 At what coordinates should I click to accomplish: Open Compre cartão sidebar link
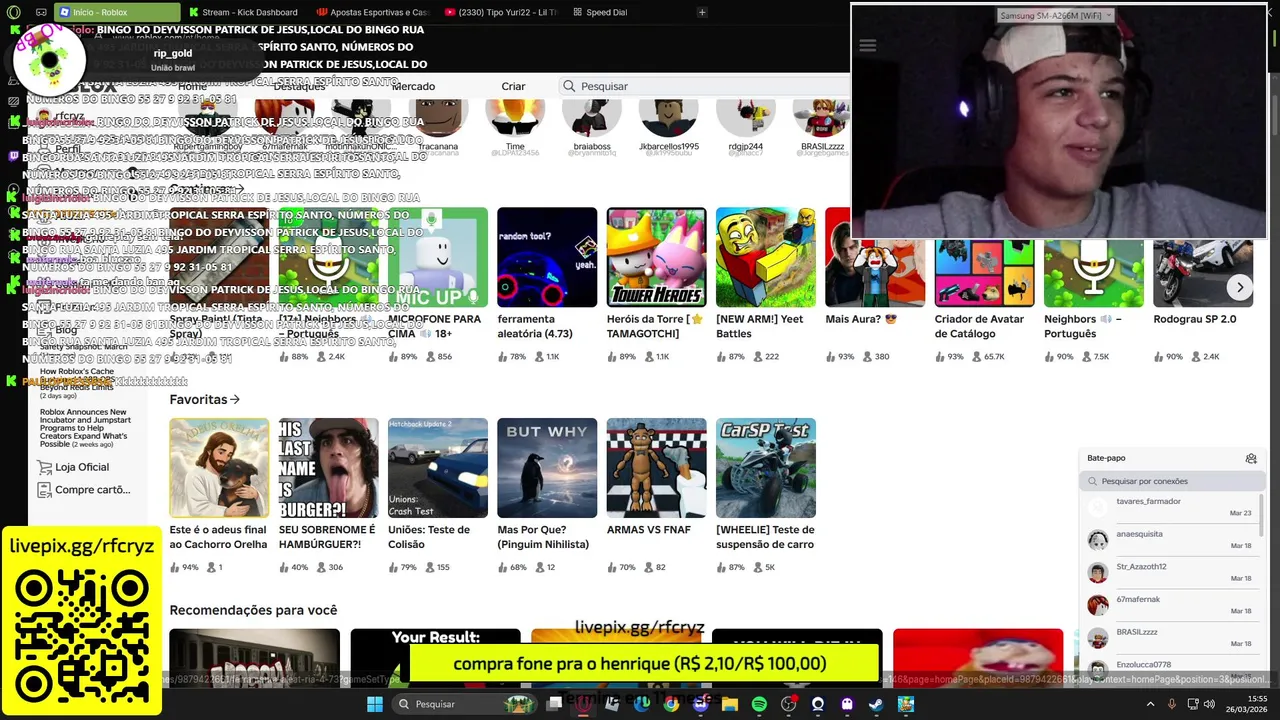point(93,490)
